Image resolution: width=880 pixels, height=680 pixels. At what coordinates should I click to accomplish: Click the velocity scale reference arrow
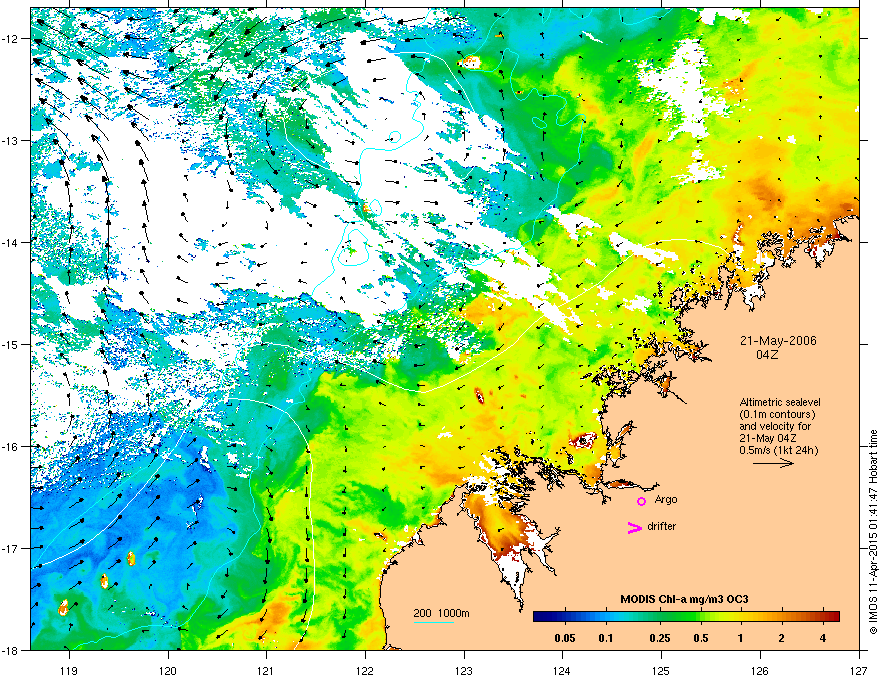[x=773, y=463]
